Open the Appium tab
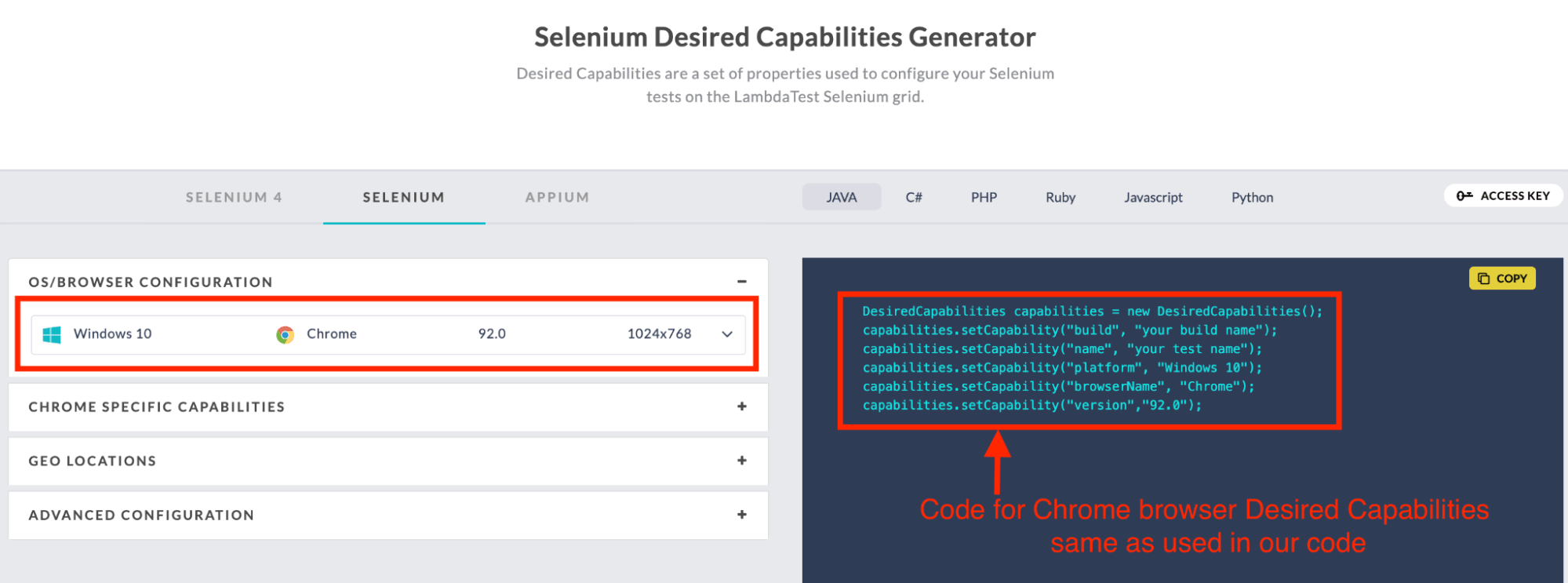This screenshot has width=1568, height=583. [x=558, y=197]
